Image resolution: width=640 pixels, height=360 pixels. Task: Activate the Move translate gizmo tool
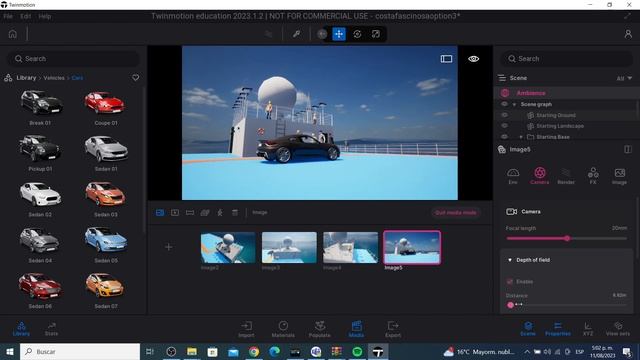click(x=339, y=34)
